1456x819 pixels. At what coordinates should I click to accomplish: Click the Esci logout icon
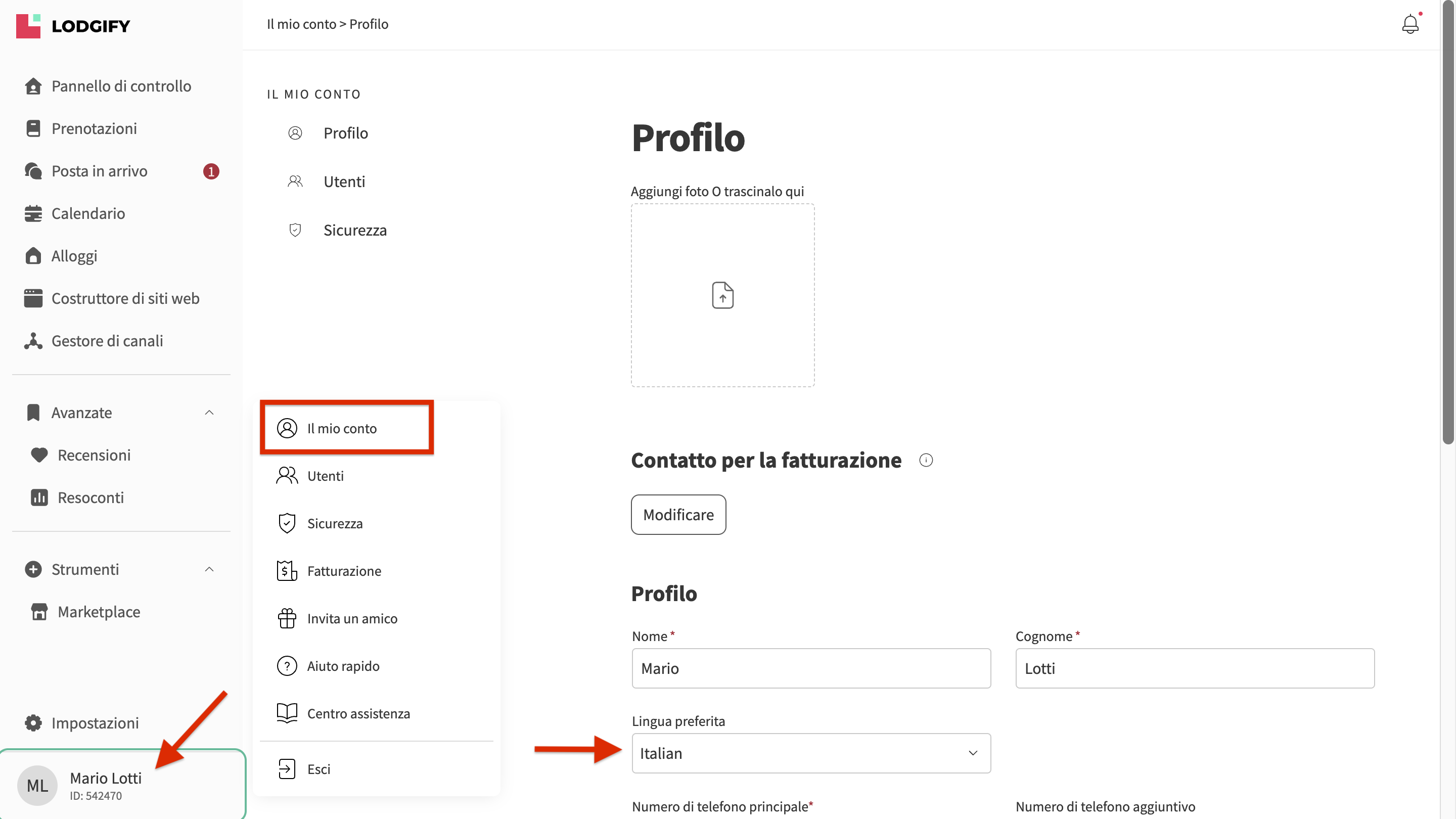[287, 768]
